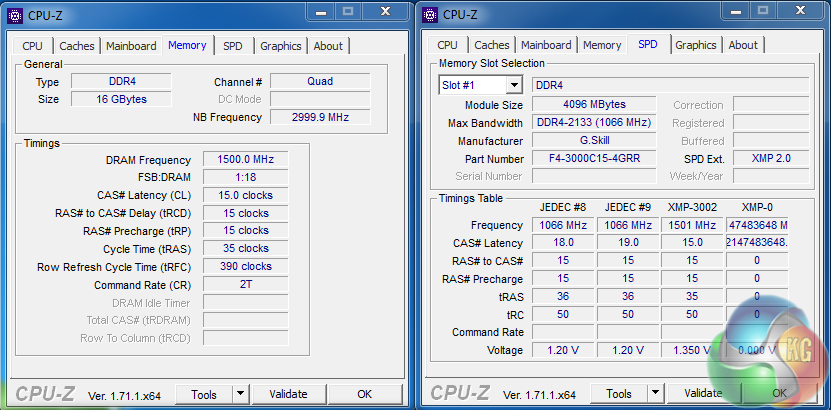Click the DRAM Frequency value field

[x=246, y=160]
